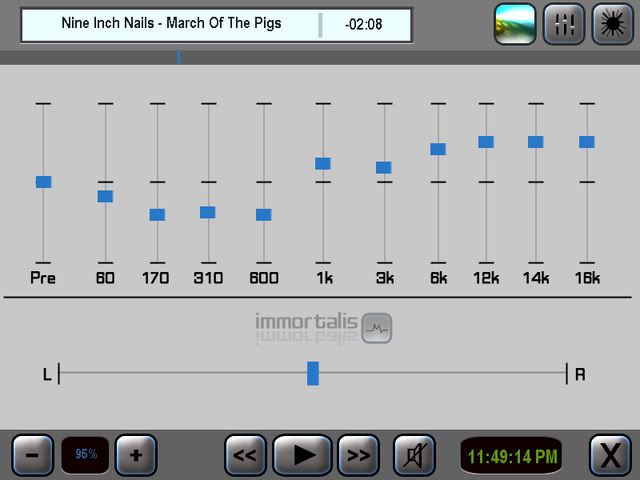This screenshot has width=640, height=480.
Task: Click the starburst brightness icon
Action: pyautogui.click(x=613, y=24)
